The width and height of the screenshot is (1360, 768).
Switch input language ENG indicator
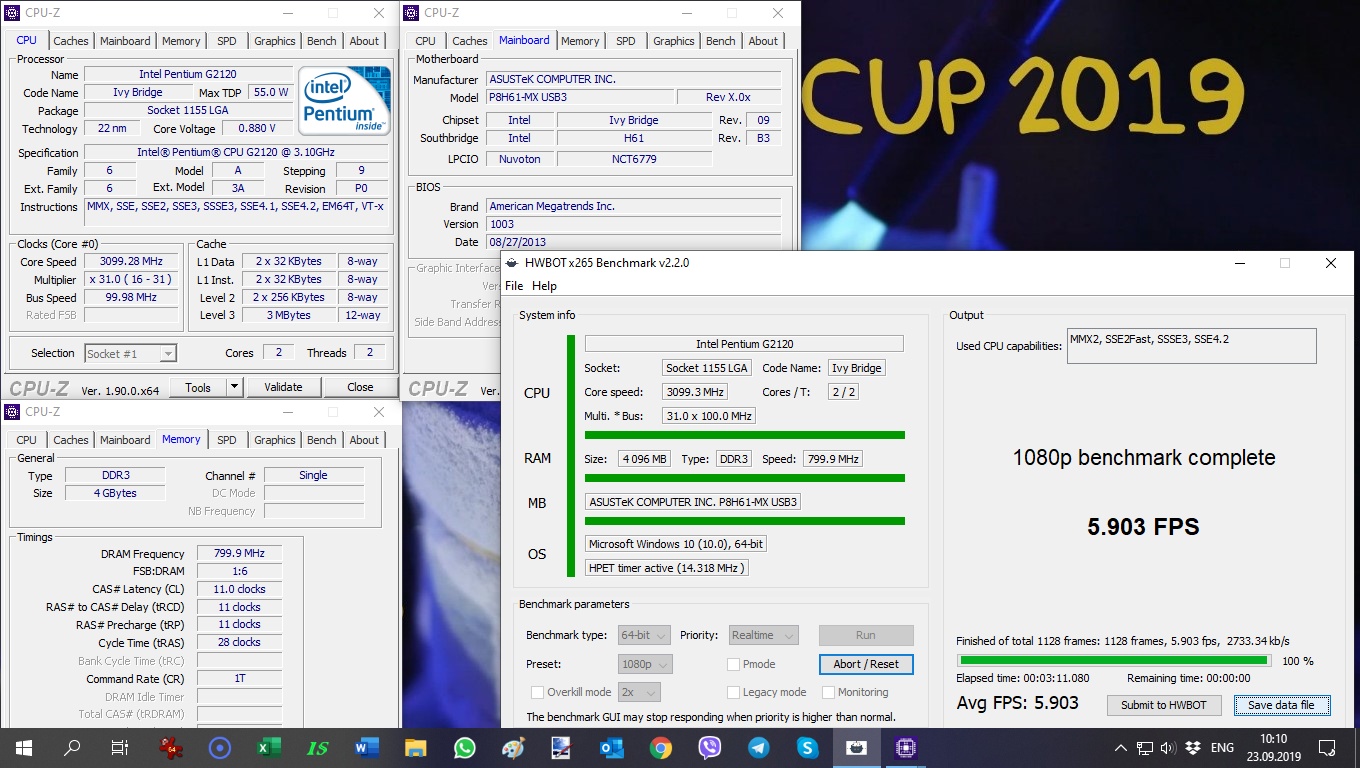pos(1222,747)
